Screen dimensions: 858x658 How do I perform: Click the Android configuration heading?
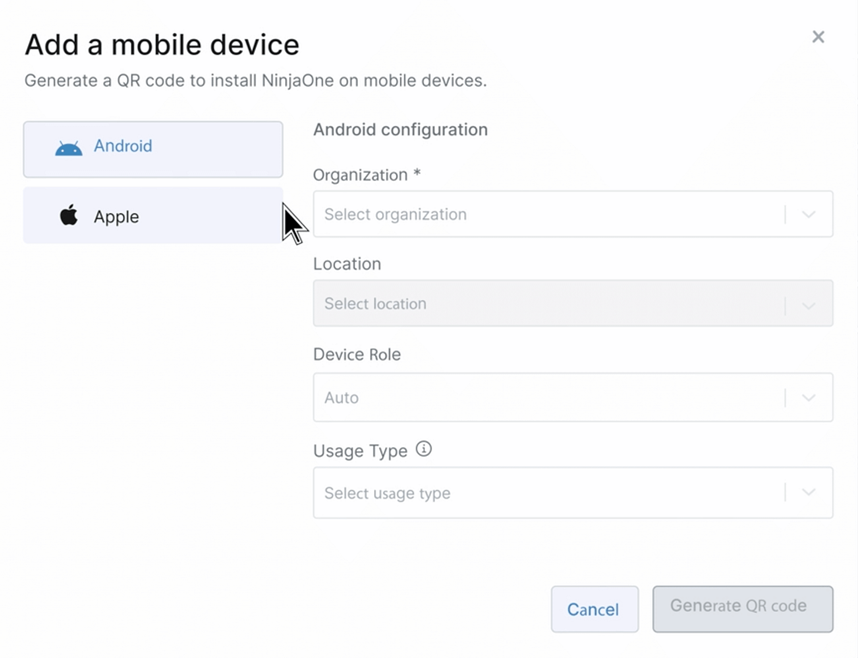(x=400, y=129)
